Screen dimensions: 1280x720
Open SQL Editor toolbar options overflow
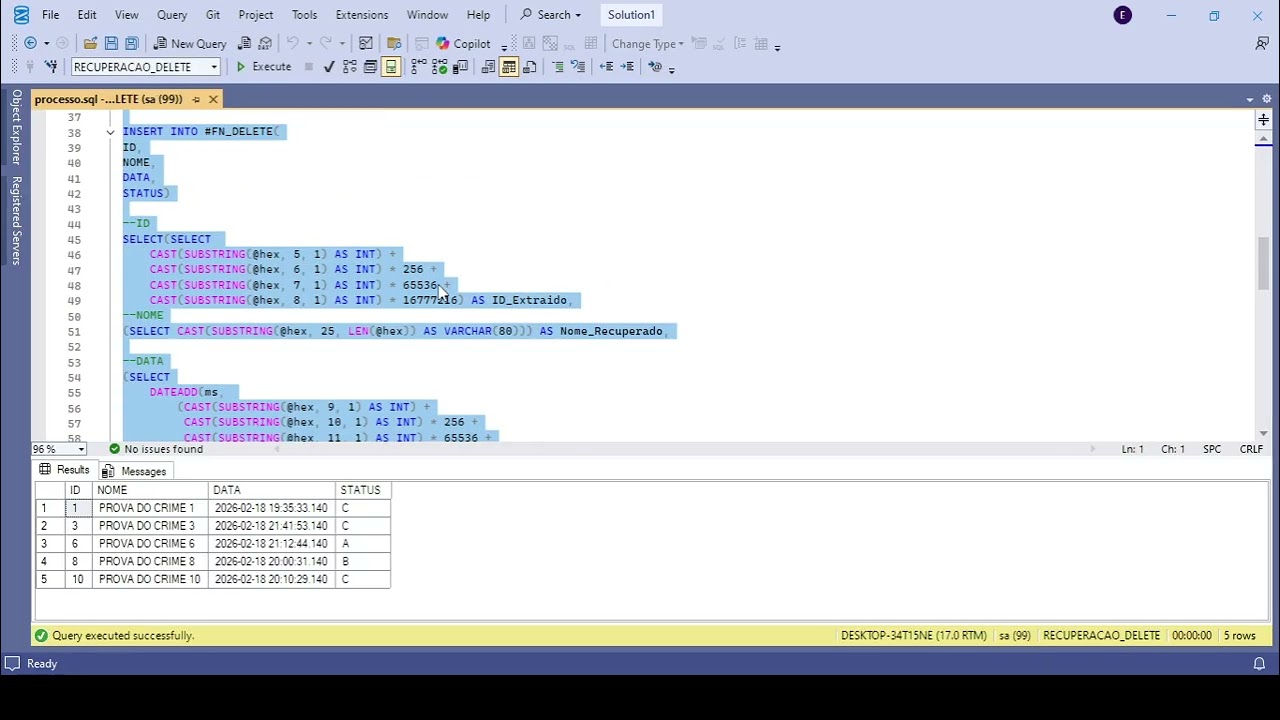(x=671, y=68)
